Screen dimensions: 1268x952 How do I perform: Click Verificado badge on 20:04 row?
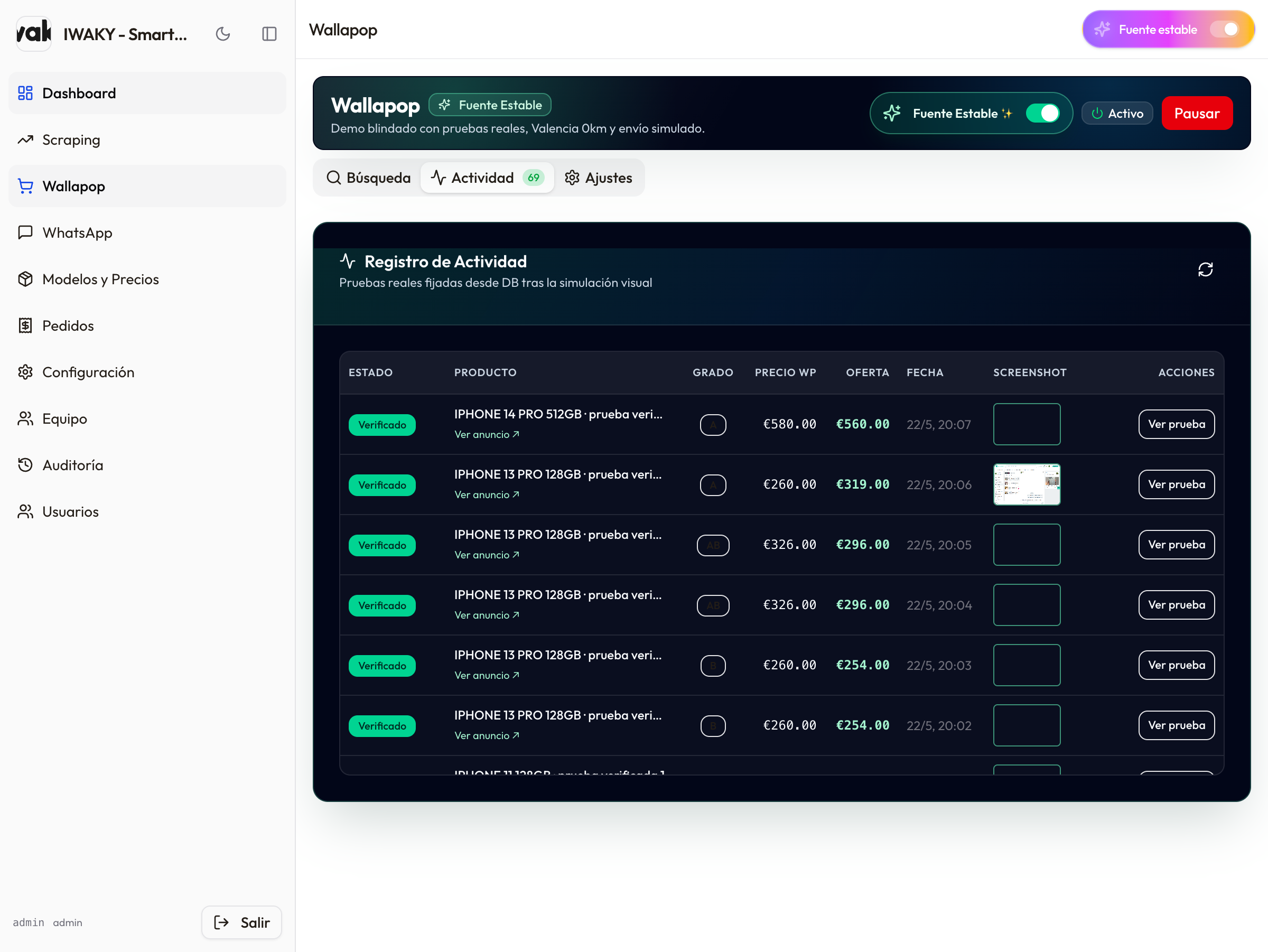point(382,605)
